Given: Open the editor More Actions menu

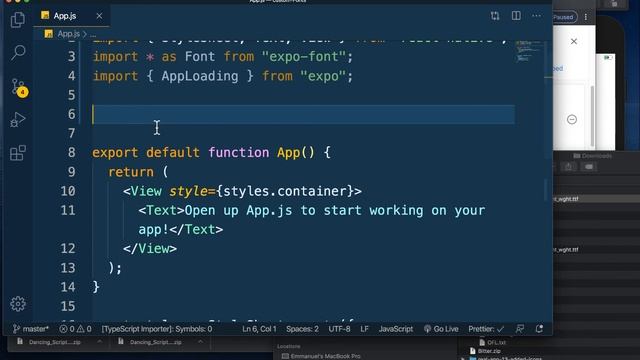Looking at the screenshot, I should (x=536, y=16).
